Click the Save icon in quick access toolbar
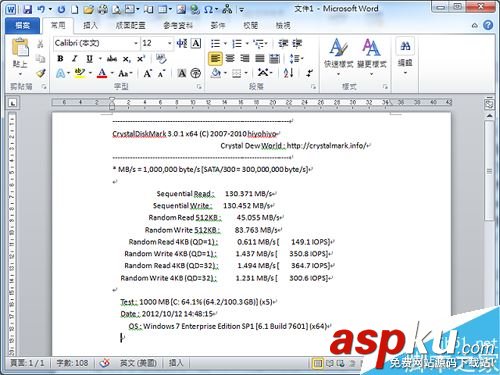The width and height of the screenshot is (500, 375). tap(27, 9)
